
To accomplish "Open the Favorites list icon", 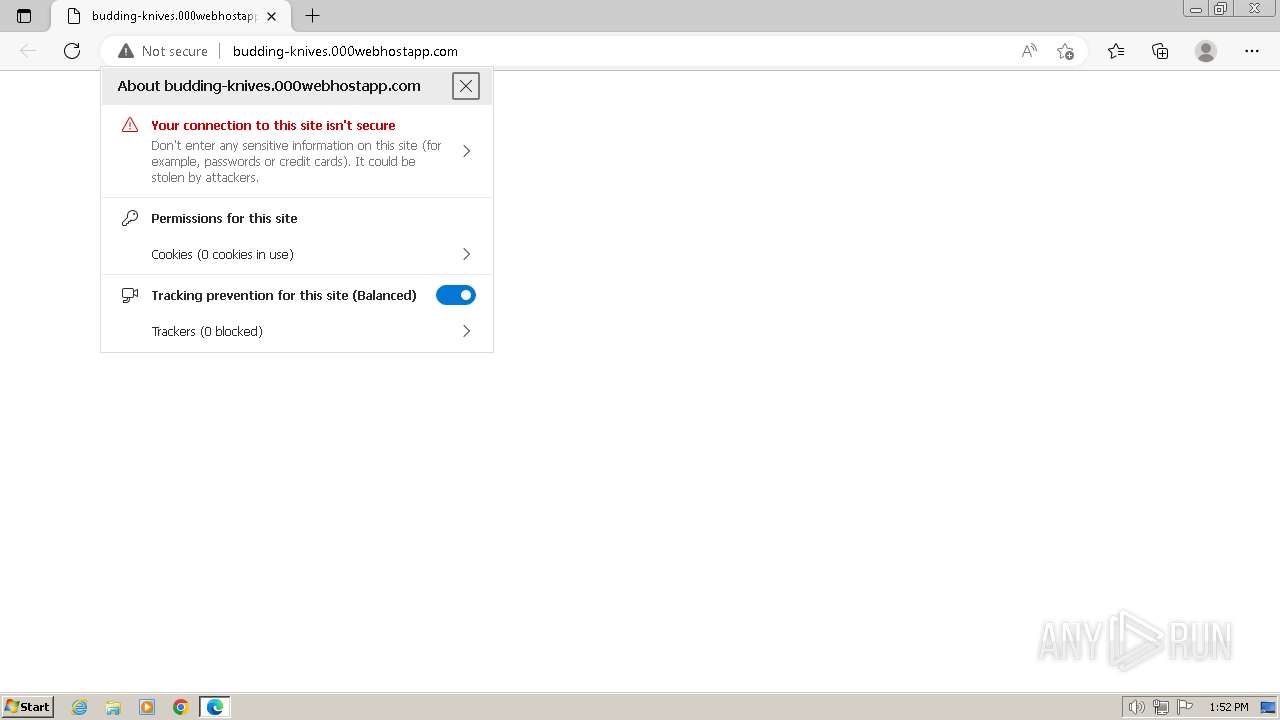I will tap(1116, 51).
